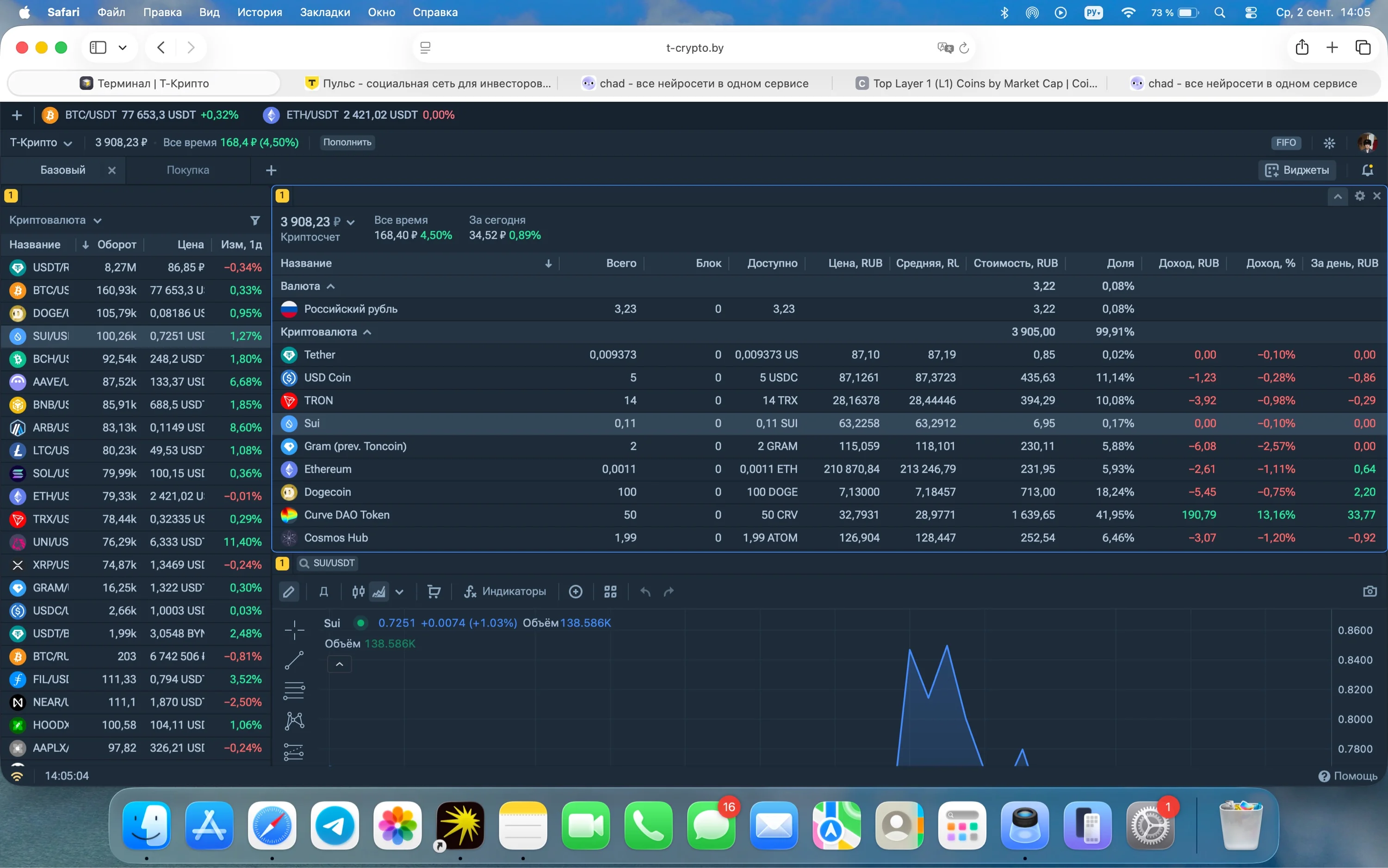
Task: Open the Закладки menu
Action: point(325,12)
